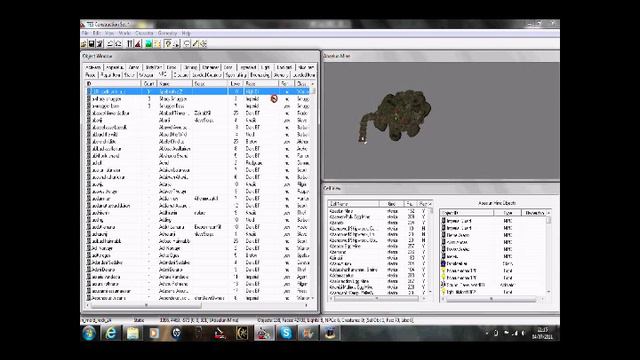Launch Internet Explorer from the taskbar

tap(111, 333)
